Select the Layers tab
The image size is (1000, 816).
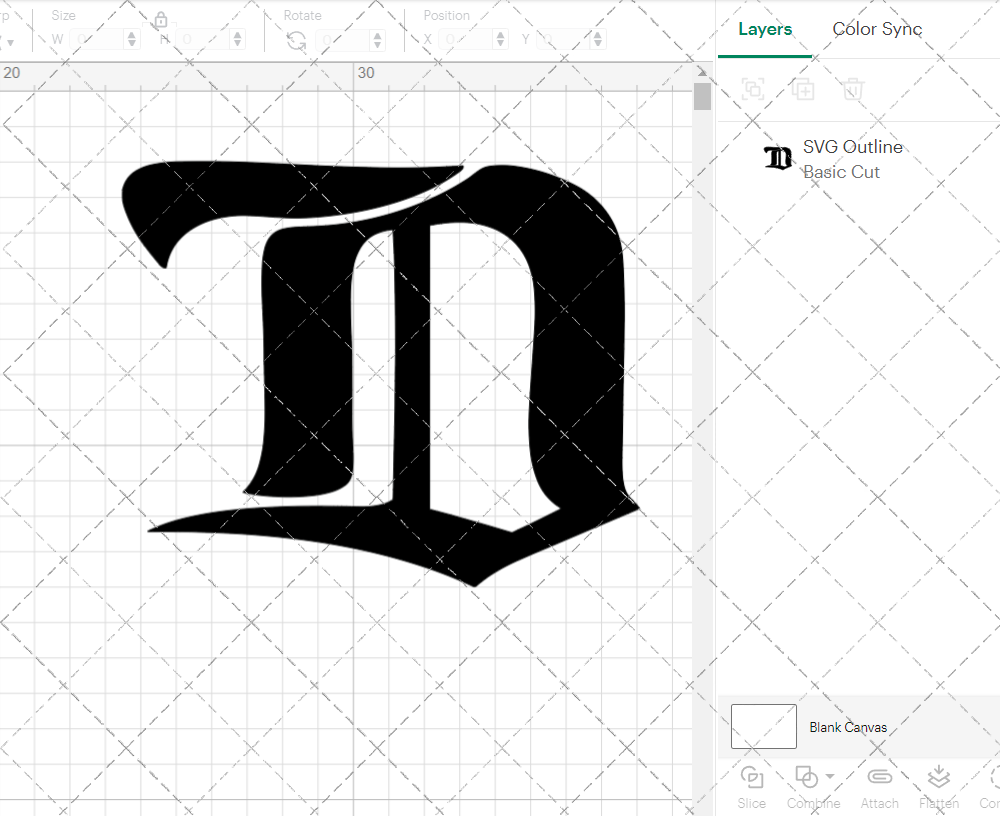[765, 29]
